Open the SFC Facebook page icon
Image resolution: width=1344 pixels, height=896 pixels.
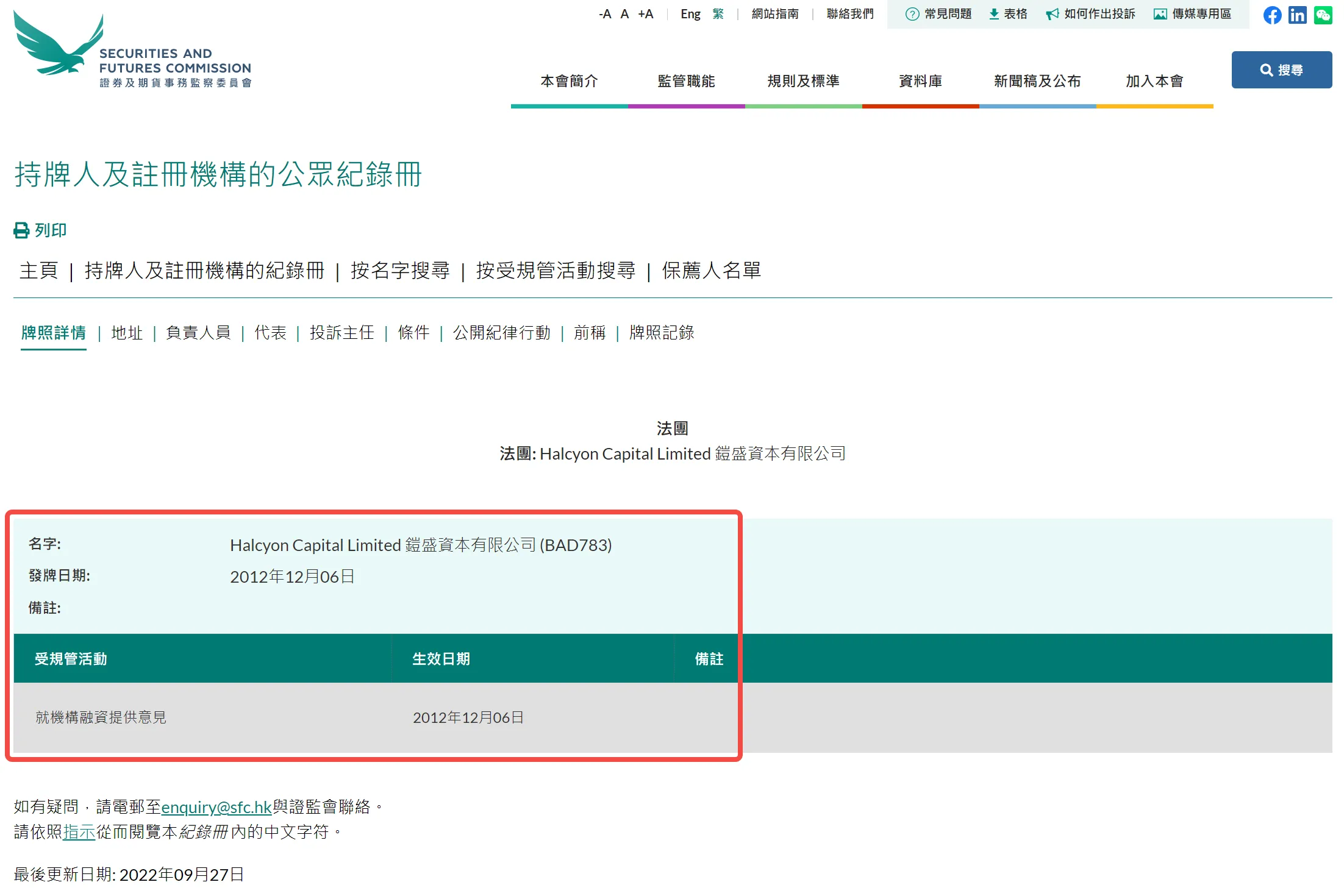(1272, 15)
